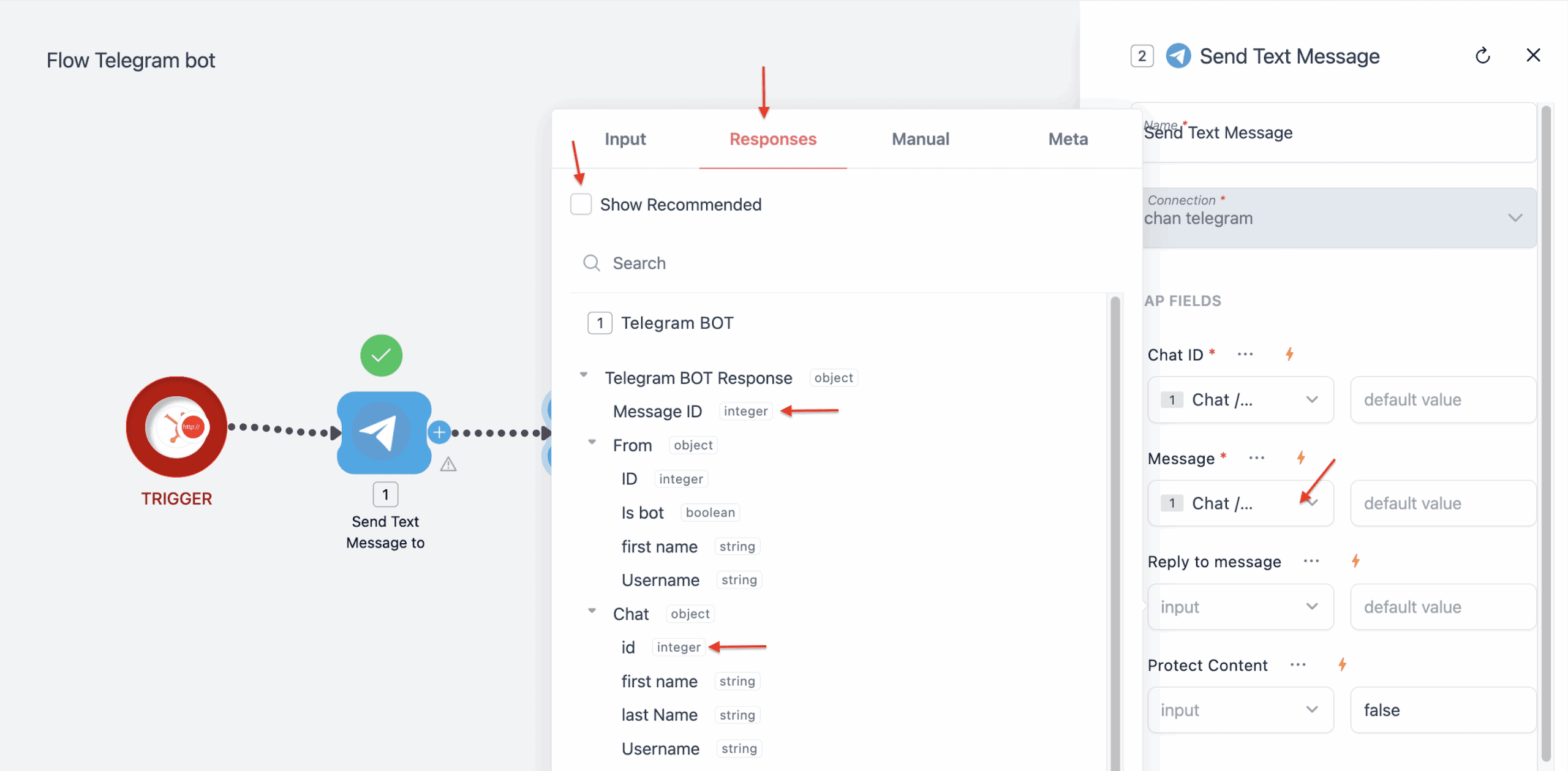Open Reply to message three-dot menu
1568x771 pixels.
click(1311, 561)
